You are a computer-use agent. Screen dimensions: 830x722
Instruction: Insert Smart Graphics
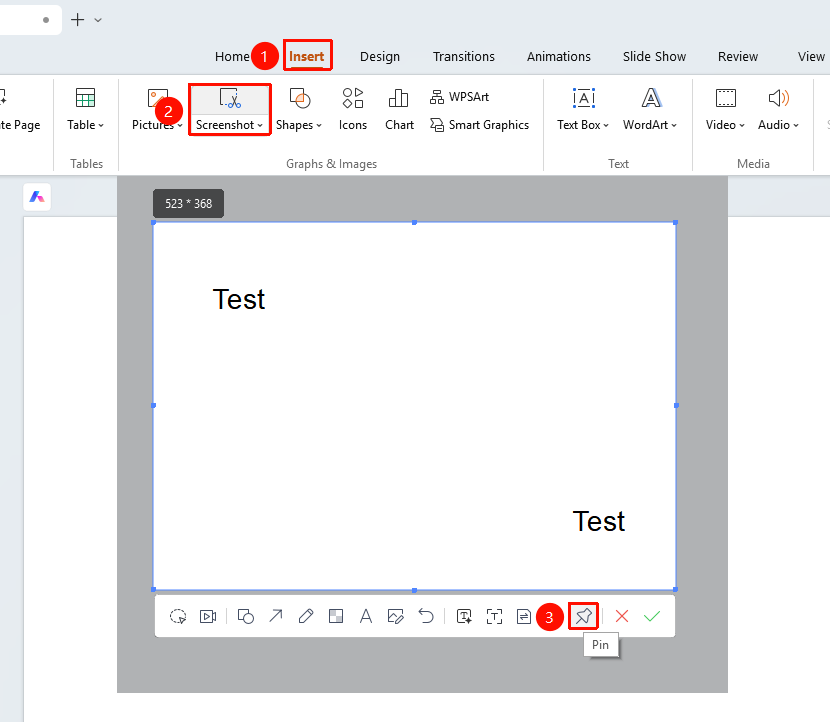pos(480,125)
